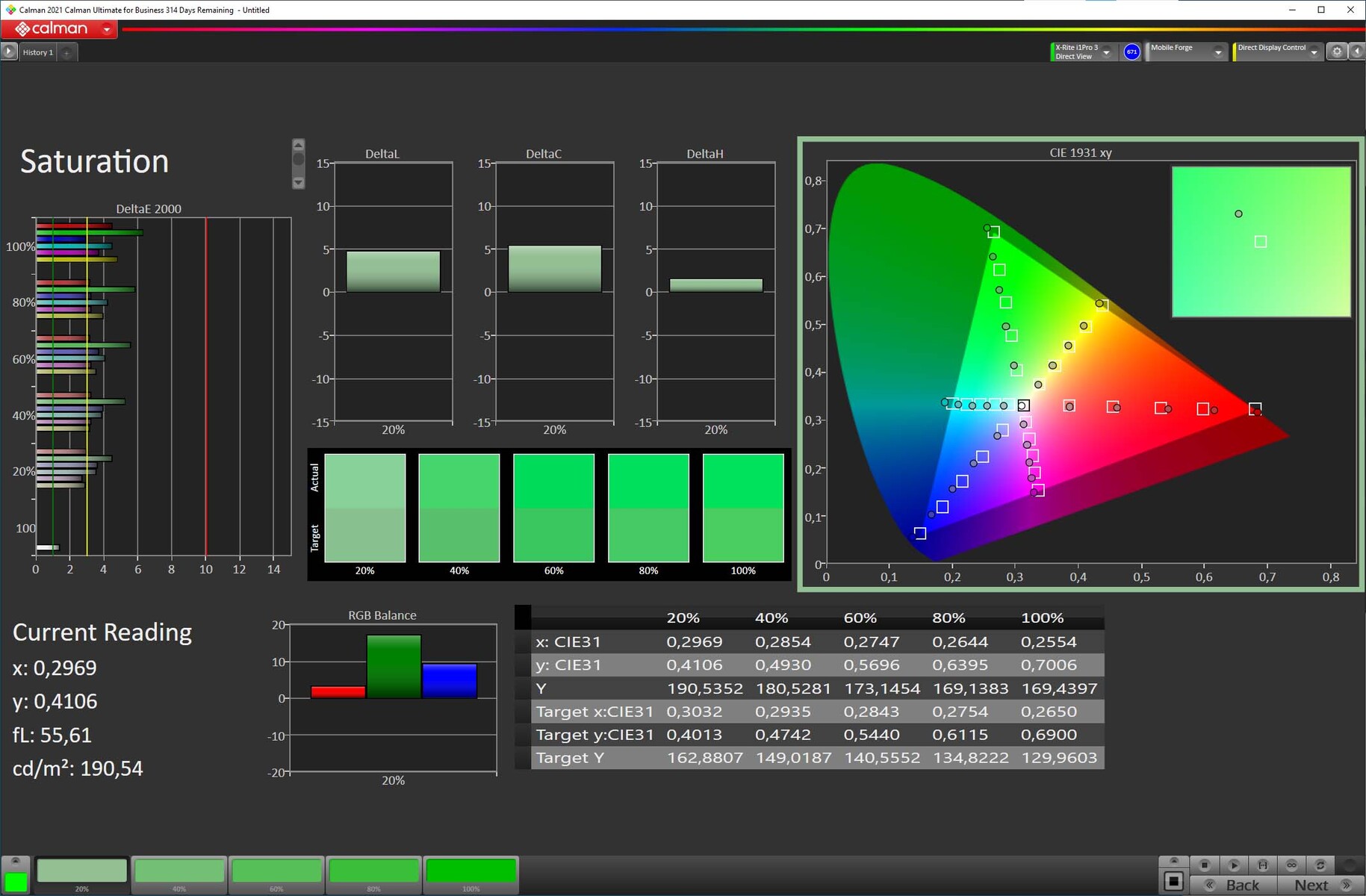The width and height of the screenshot is (1366, 896).
Task: Select the 100% green saturation swatch
Action: point(471,872)
